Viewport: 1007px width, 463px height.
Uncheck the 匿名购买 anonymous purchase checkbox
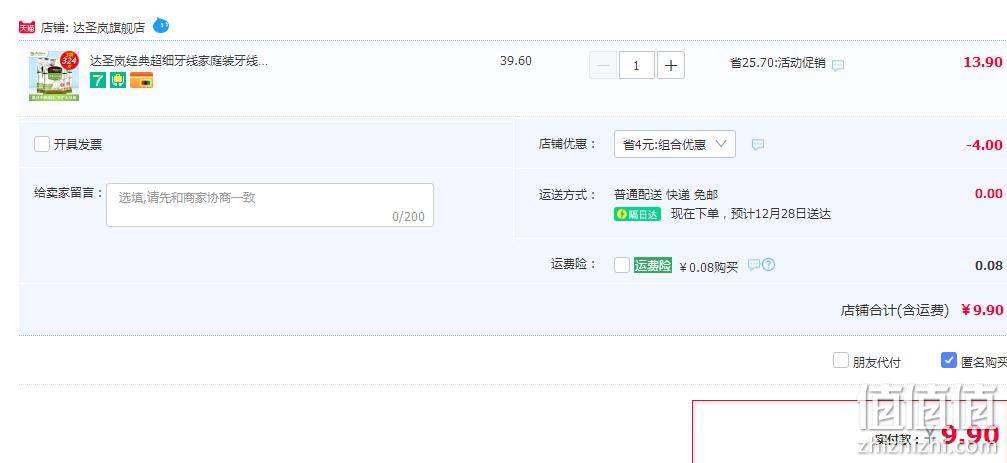949,360
